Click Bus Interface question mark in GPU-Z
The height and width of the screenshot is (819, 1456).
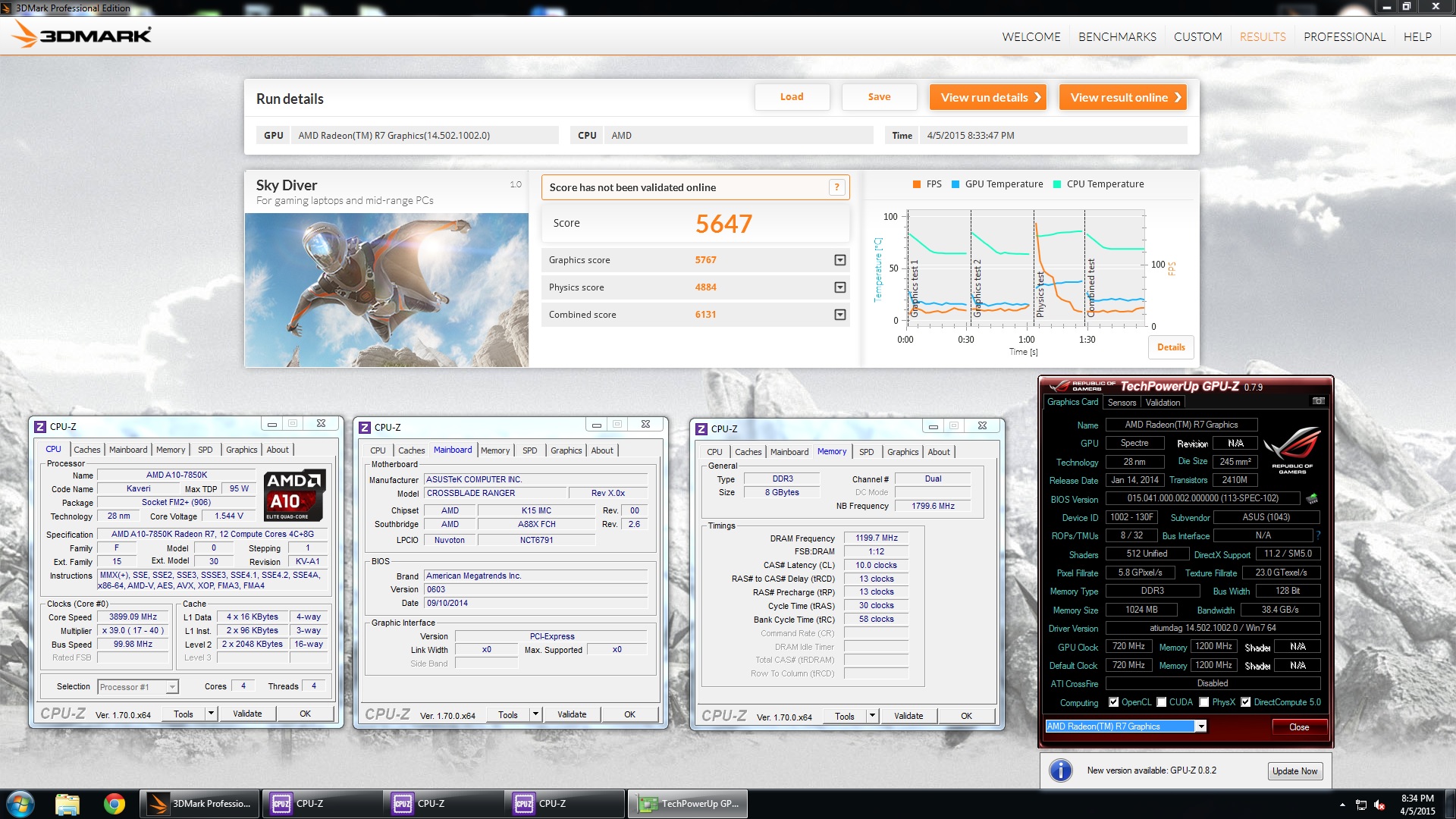pyautogui.click(x=1319, y=535)
